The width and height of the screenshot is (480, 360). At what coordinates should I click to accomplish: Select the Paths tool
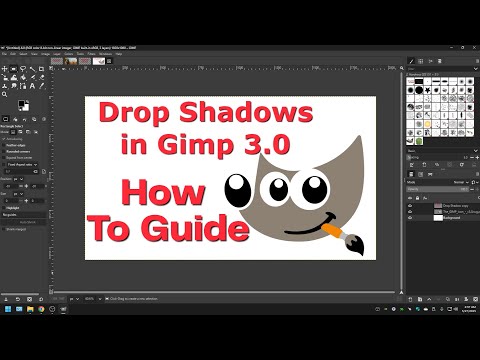[x=23, y=86]
